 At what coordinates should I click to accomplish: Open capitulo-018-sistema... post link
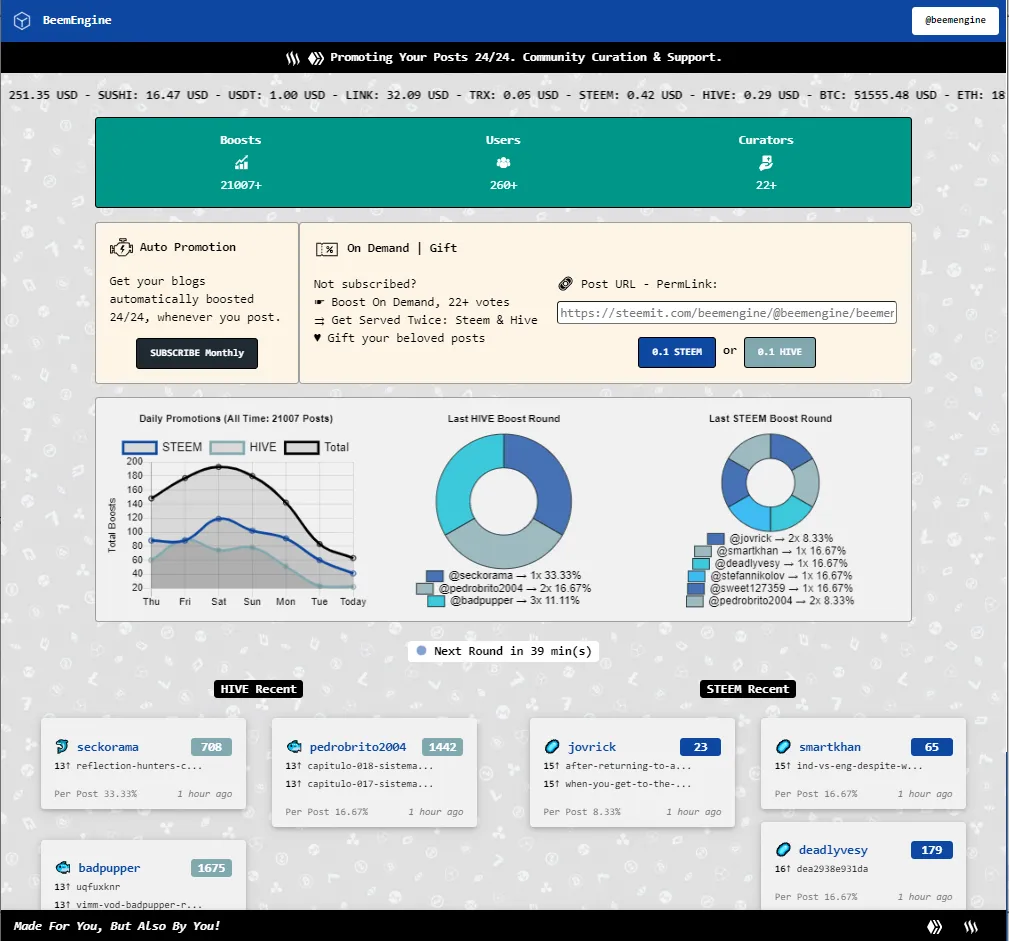tap(370, 766)
